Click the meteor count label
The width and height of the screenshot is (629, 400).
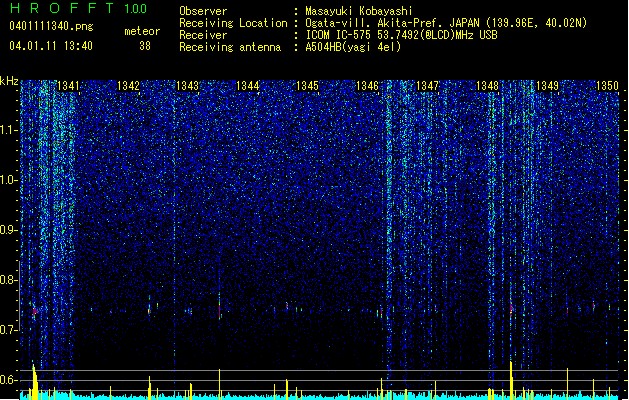pos(142,31)
